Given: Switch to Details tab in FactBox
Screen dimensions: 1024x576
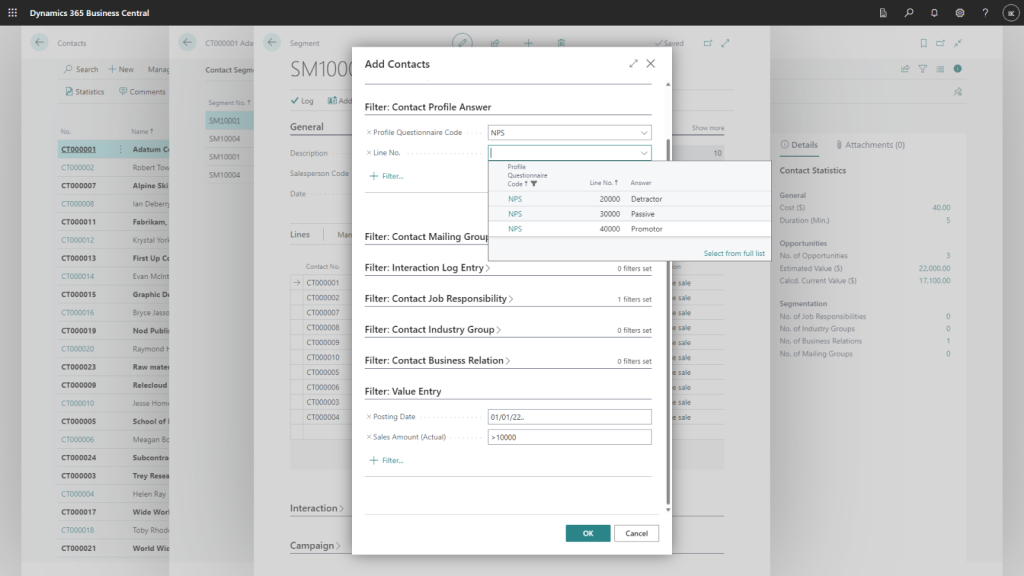Looking at the screenshot, I should 799,145.
